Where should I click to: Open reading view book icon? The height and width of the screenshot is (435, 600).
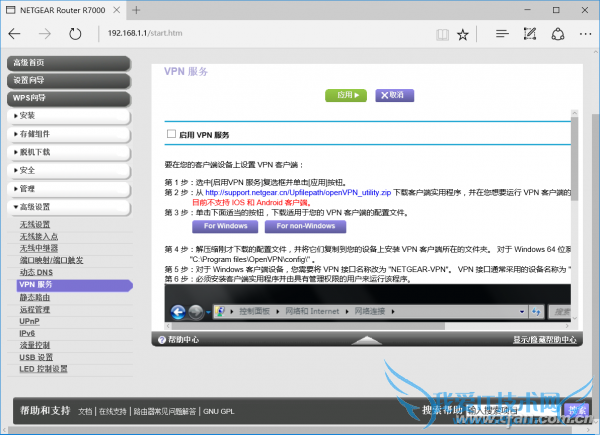(x=442, y=35)
